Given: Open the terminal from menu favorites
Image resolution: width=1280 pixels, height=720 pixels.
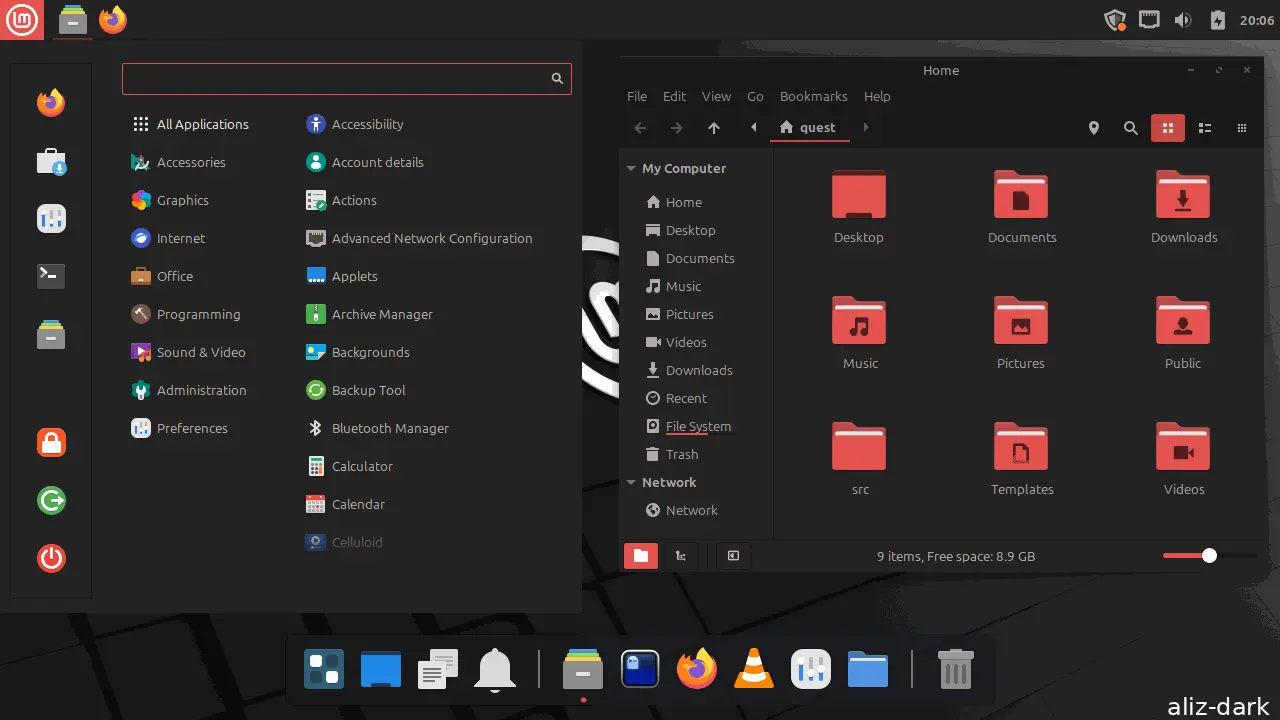Looking at the screenshot, I should click(x=51, y=276).
